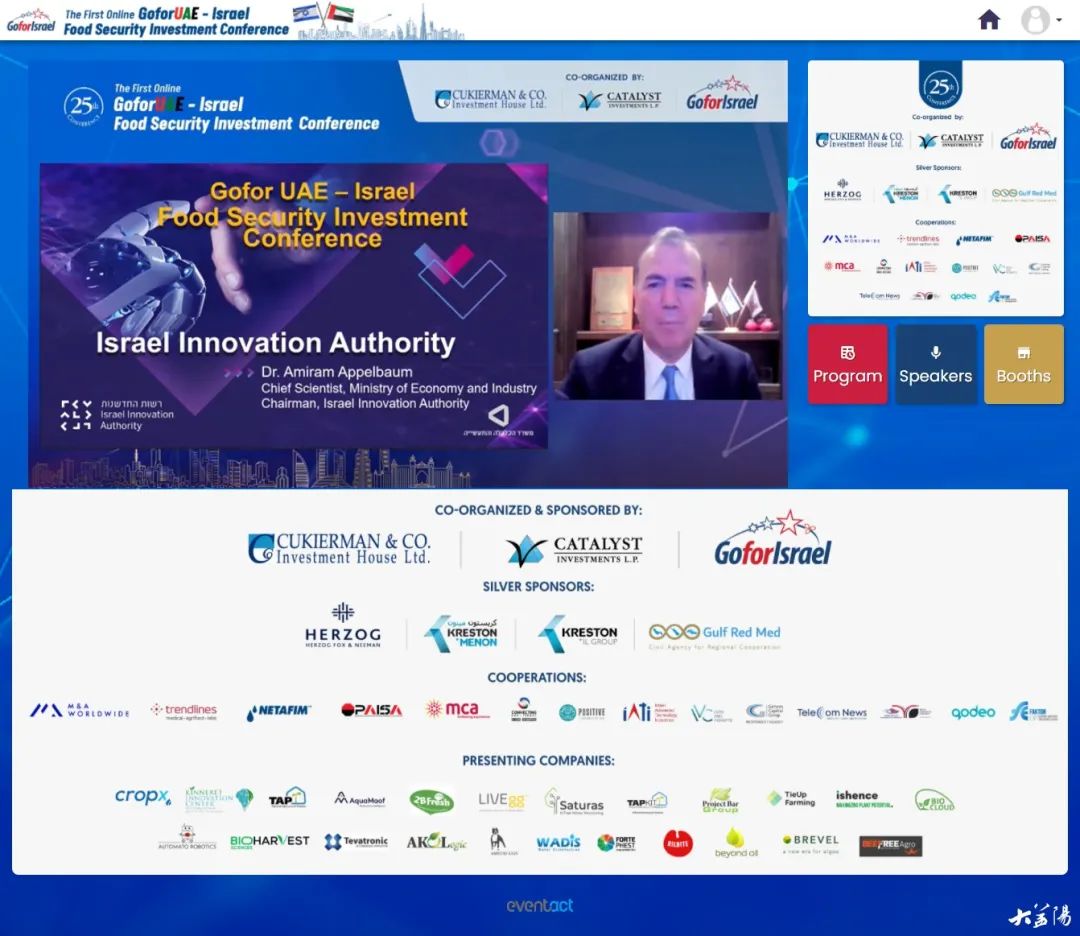Image resolution: width=1080 pixels, height=936 pixels.
Task: Click Cukierman logo in the video banner
Action: point(490,99)
